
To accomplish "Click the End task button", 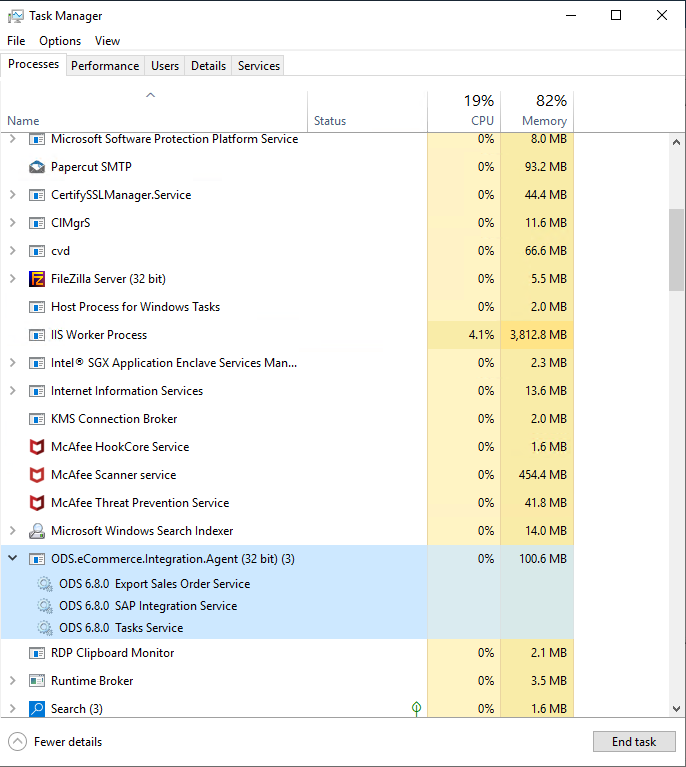I will click(x=634, y=742).
